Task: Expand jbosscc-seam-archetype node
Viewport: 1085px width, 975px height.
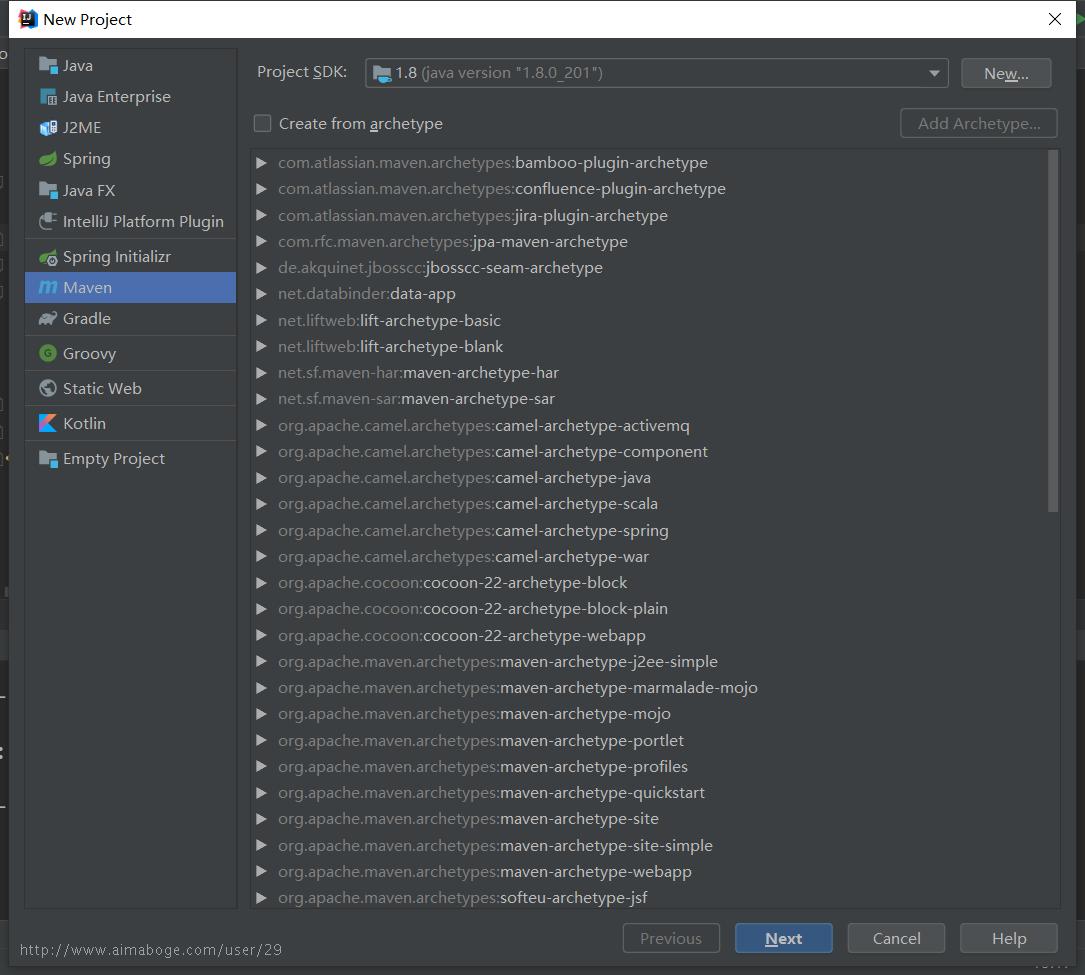Action: [261, 268]
